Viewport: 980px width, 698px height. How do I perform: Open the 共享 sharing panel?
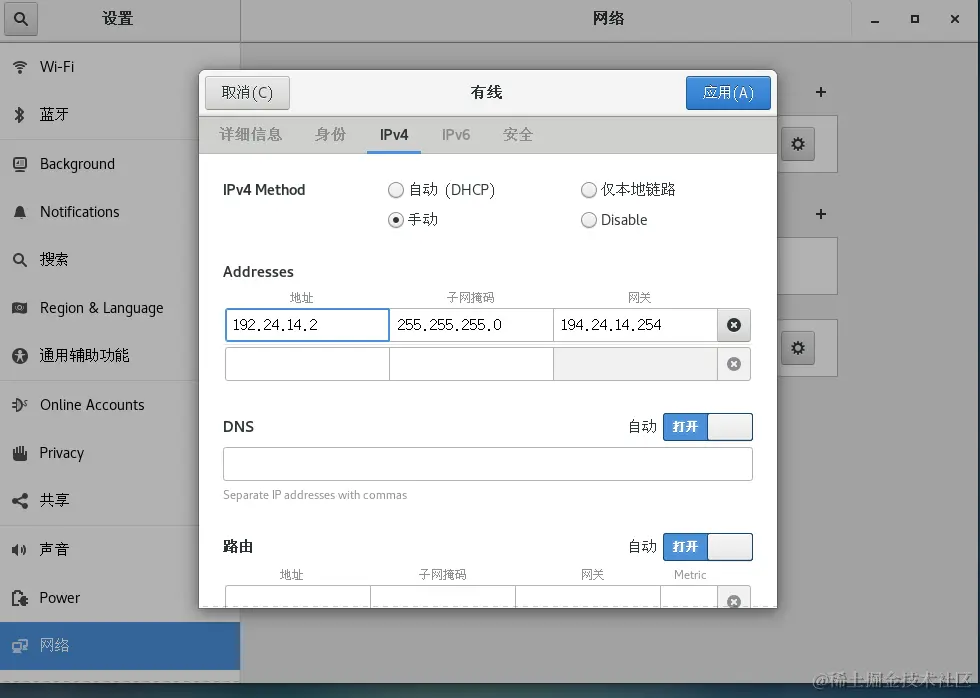pos(120,501)
